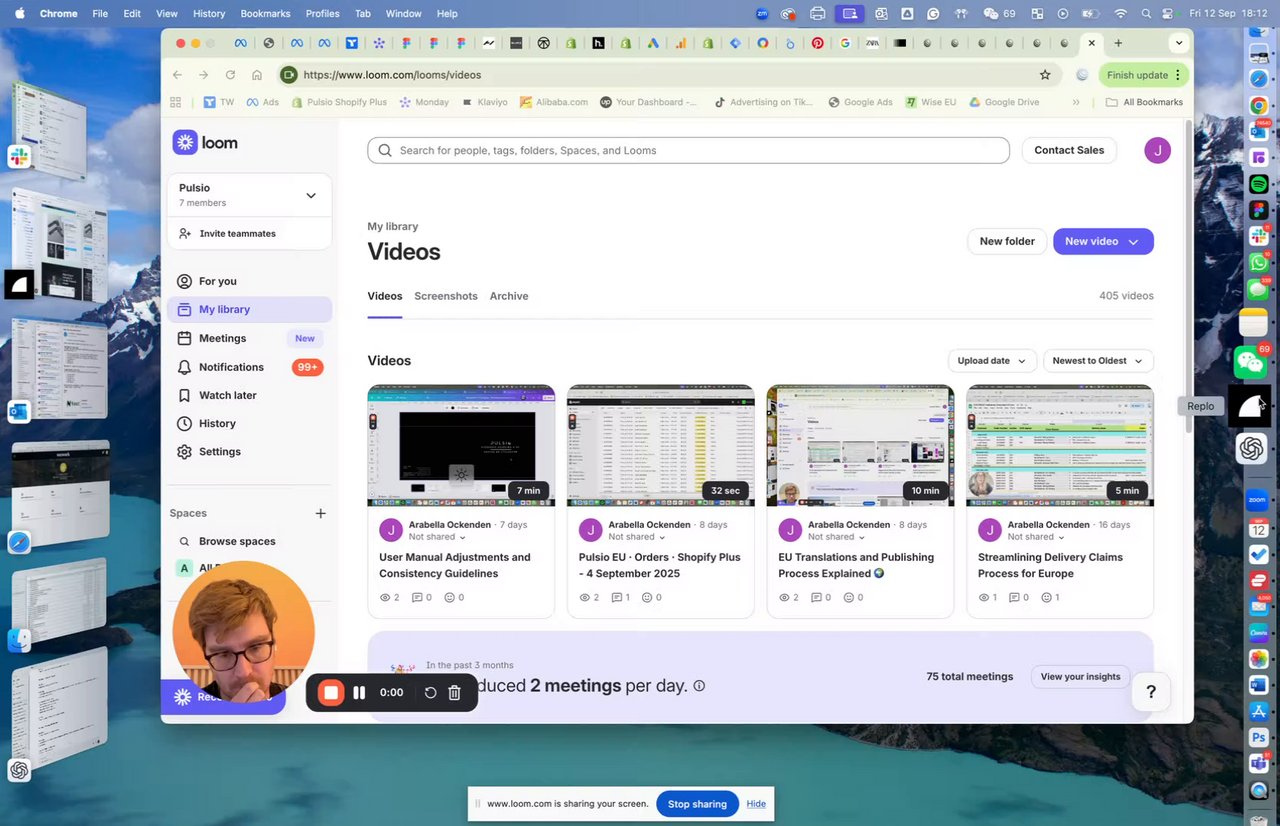1280x826 pixels.
Task: Click the views icon on EU Translations card
Action: 785,597
